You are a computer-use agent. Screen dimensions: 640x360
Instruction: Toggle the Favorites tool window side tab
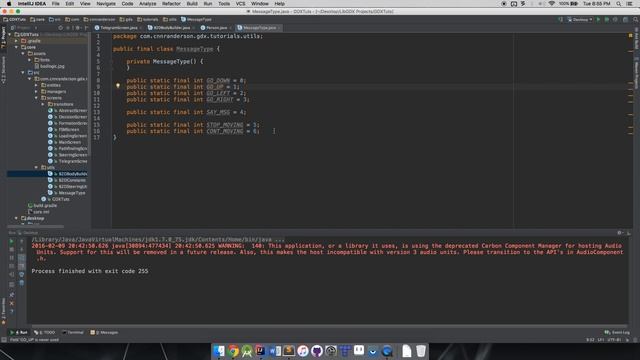[x=3, y=310]
